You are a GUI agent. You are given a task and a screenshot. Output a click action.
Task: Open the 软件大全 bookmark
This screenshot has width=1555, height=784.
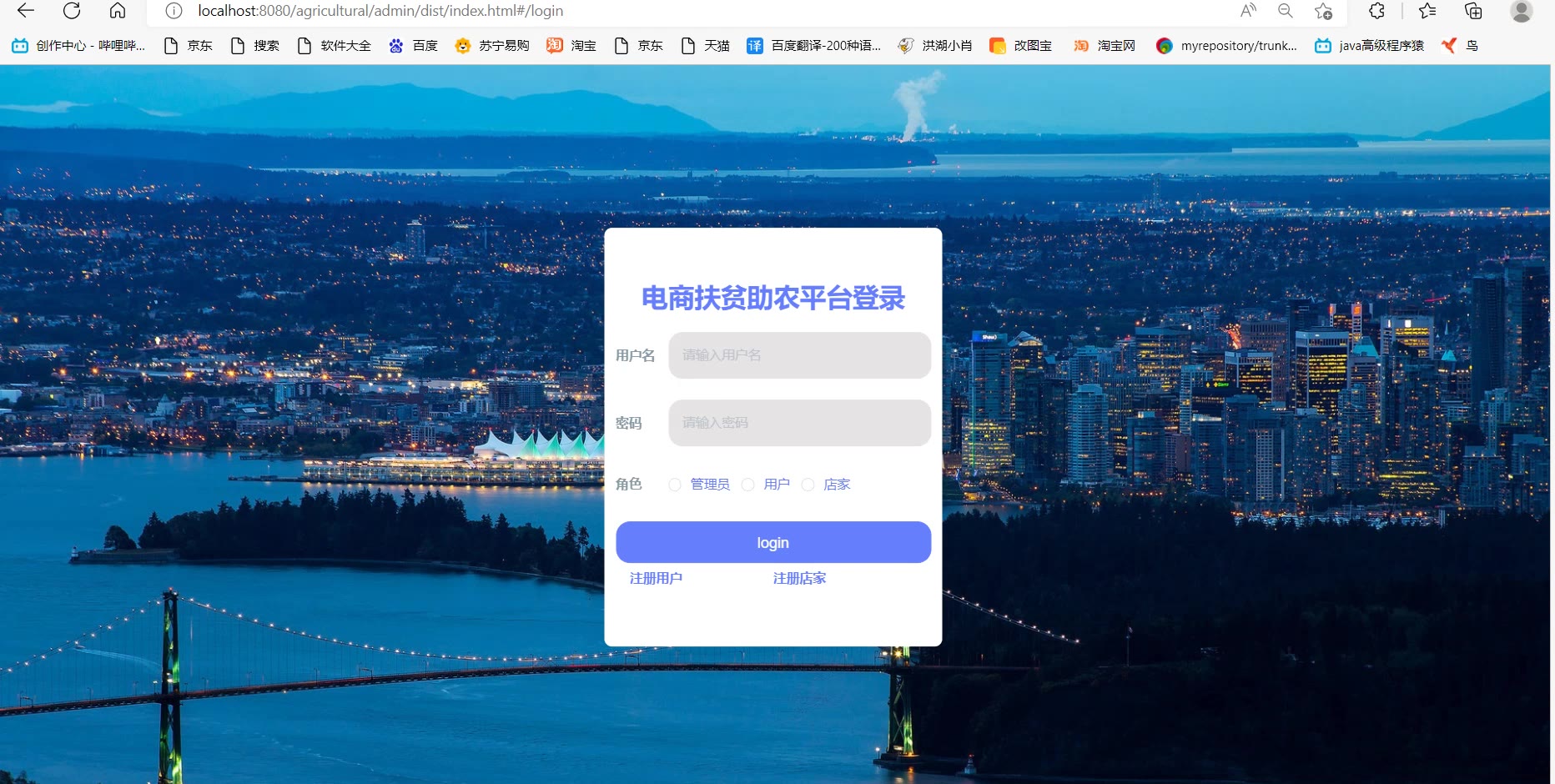[x=334, y=46]
